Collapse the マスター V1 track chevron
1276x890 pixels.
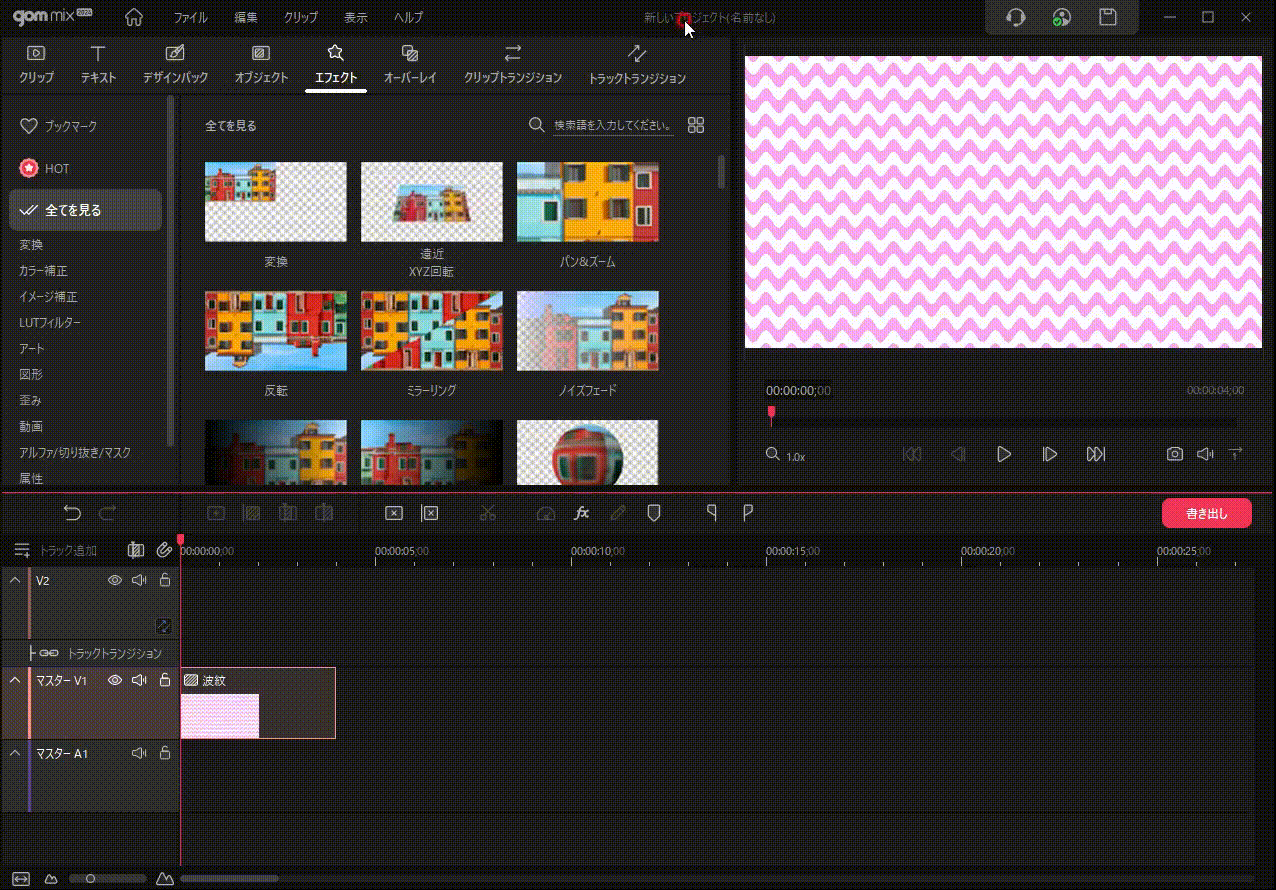pyautogui.click(x=15, y=680)
